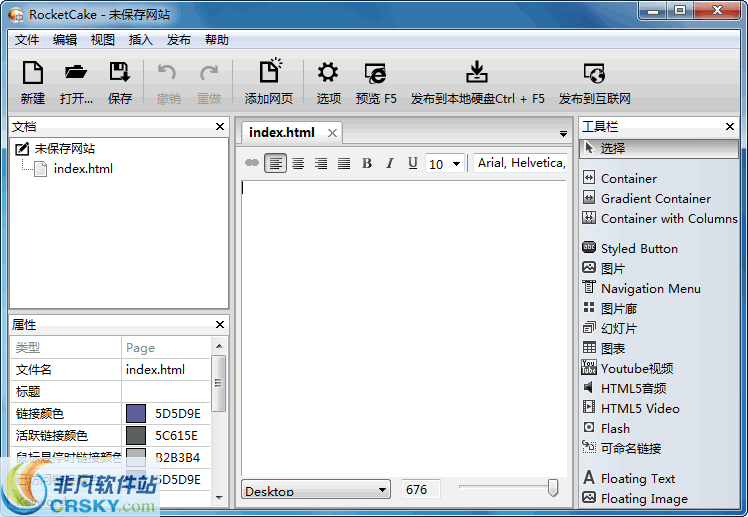This screenshot has height=517, width=748.
Task: Close the 属性 panel
Action: click(220, 324)
